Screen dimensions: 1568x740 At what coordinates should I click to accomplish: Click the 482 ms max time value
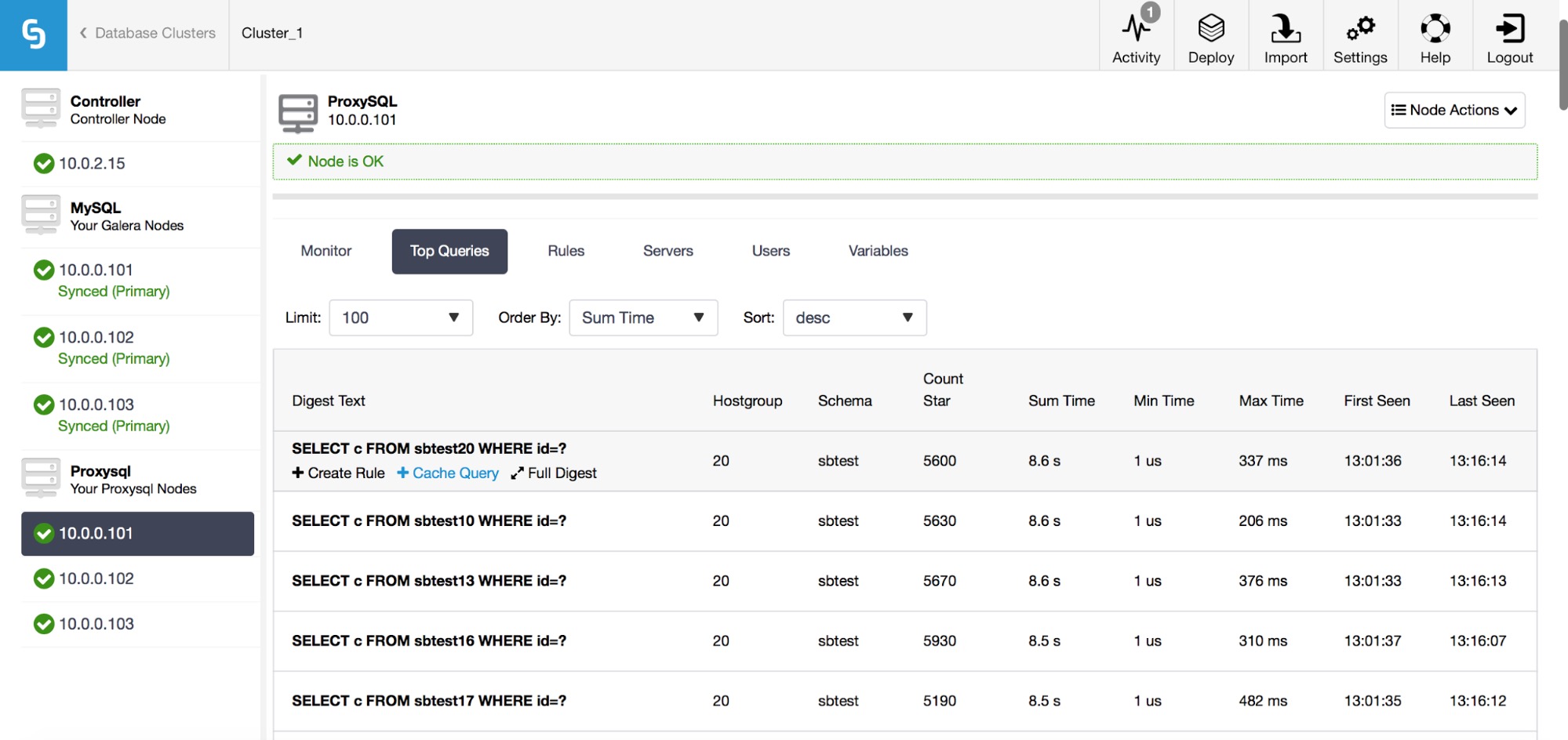click(x=1263, y=701)
